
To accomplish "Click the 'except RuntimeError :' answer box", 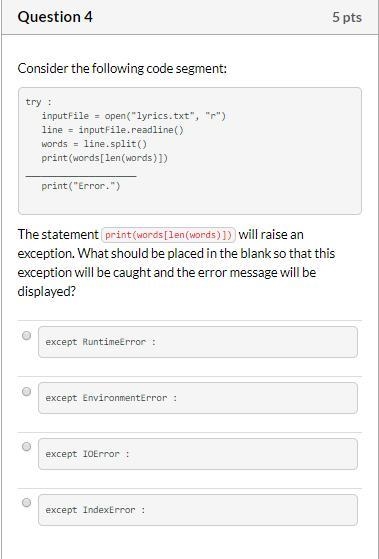I will tap(198, 342).
